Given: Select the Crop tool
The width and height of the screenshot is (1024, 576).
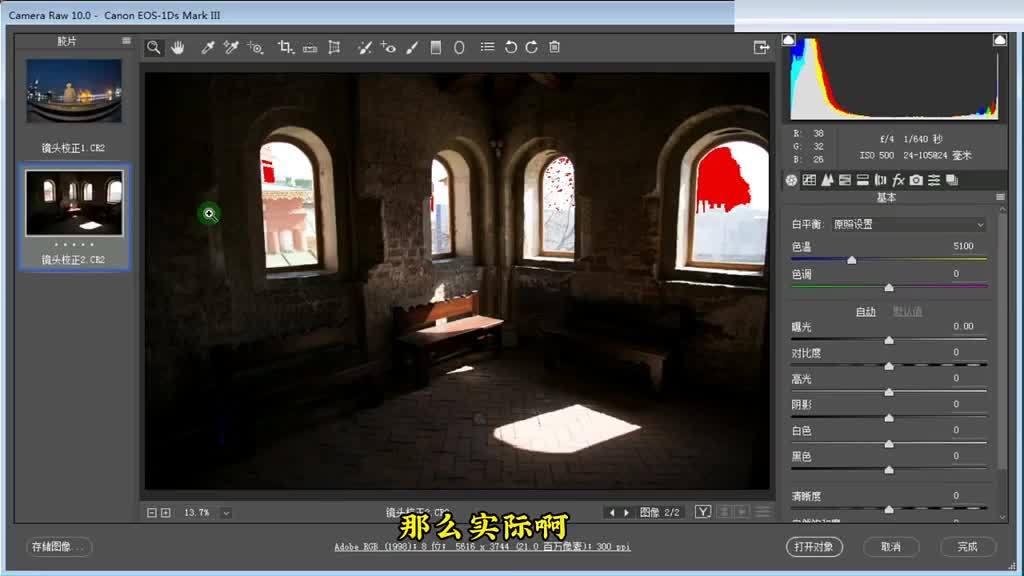Looking at the screenshot, I should tap(283, 46).
